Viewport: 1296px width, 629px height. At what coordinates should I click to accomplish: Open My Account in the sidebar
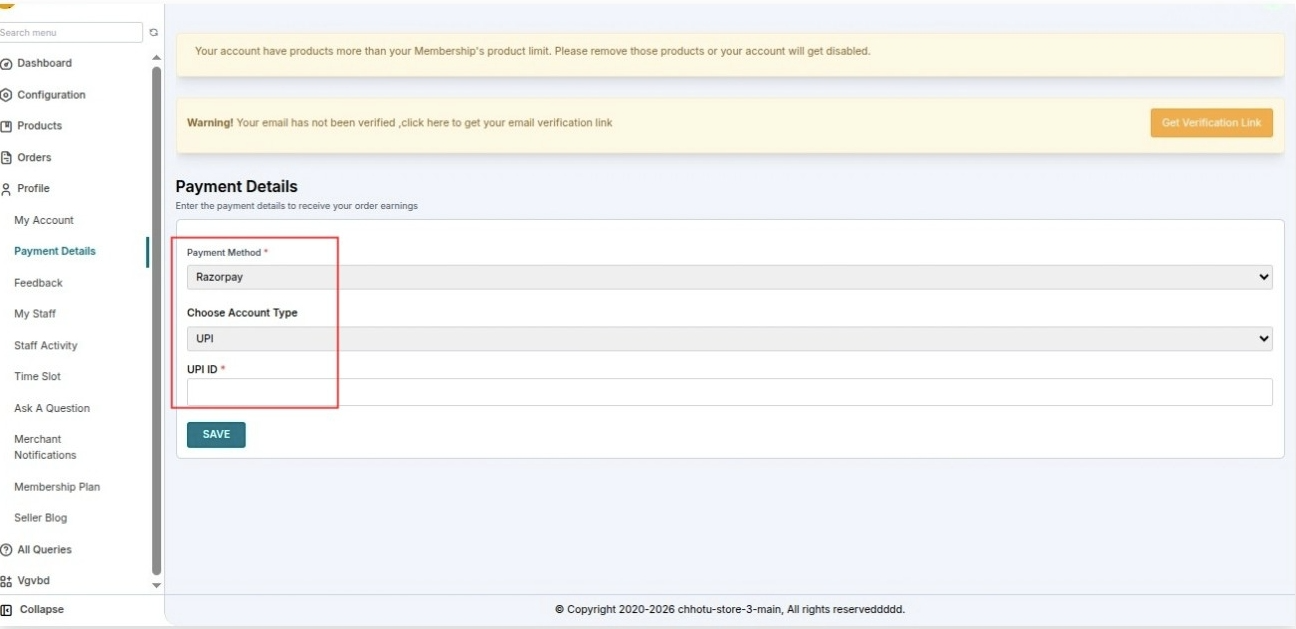coord(44,220)
